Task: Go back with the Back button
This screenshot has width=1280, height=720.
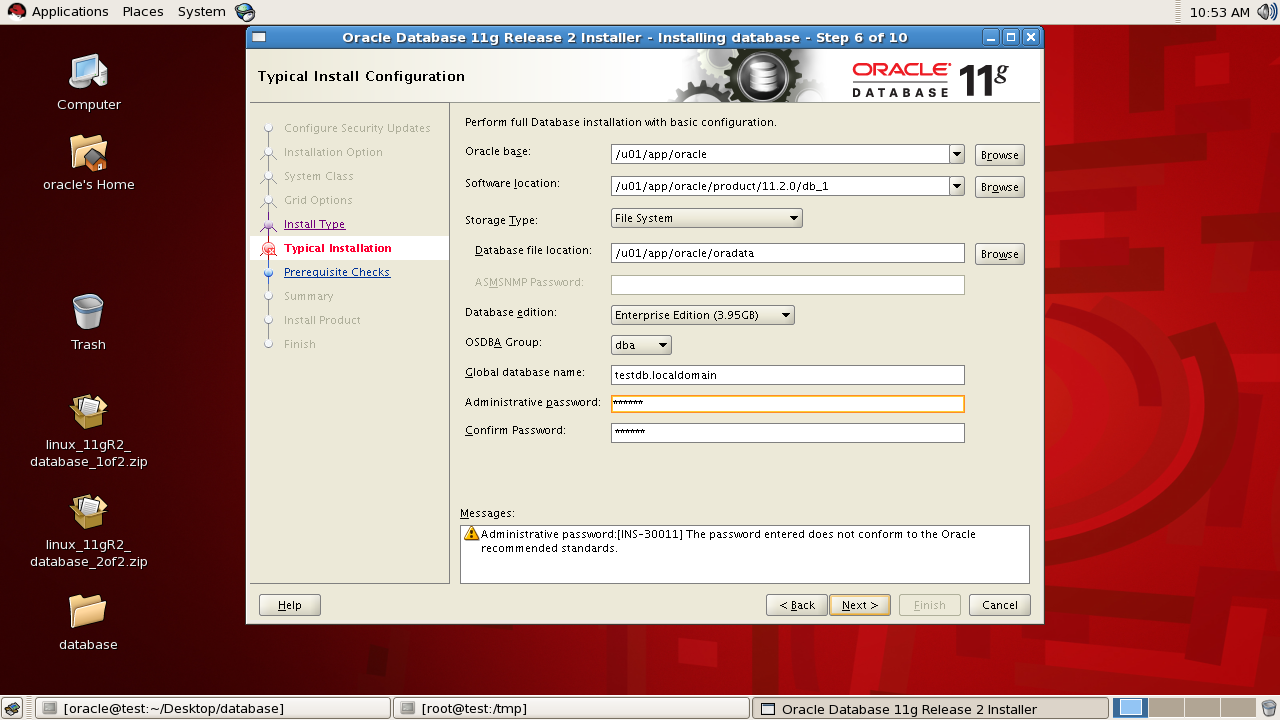Action: click(796, 605)
